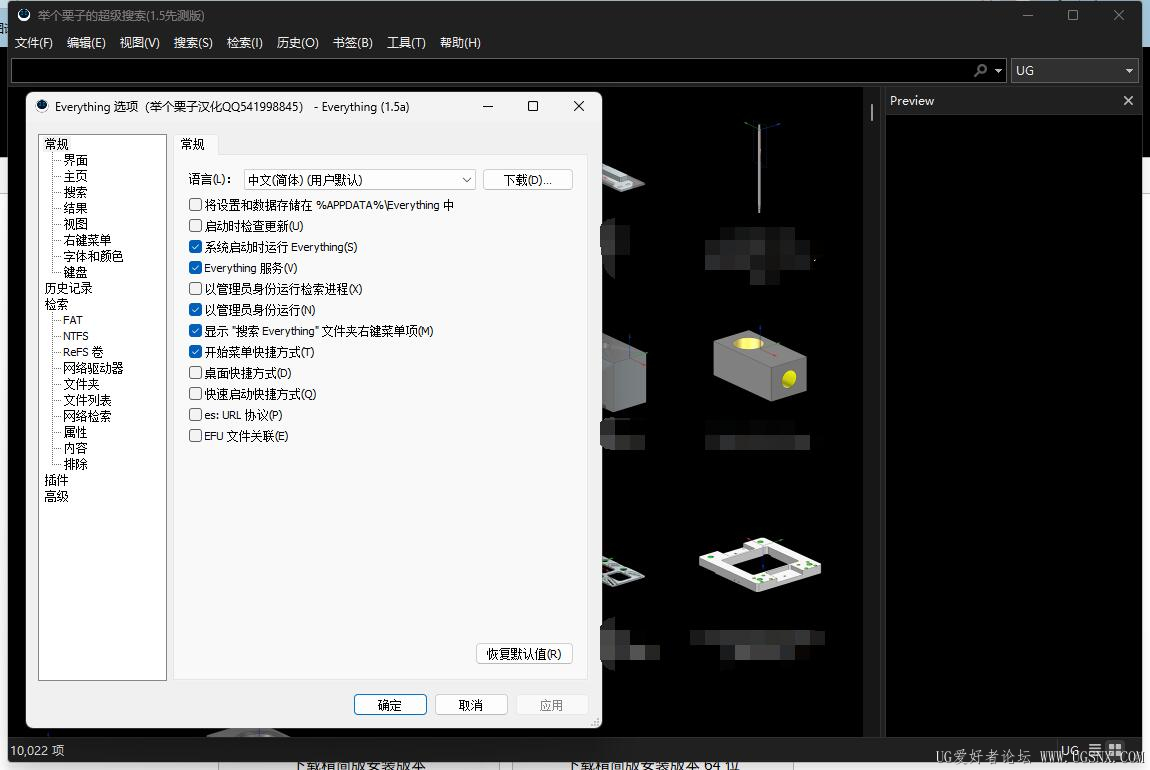Viewport: 1150px width, 770px height.
Task: Enable 桌面快捷方式 checkbox
Action: [195, 373]
